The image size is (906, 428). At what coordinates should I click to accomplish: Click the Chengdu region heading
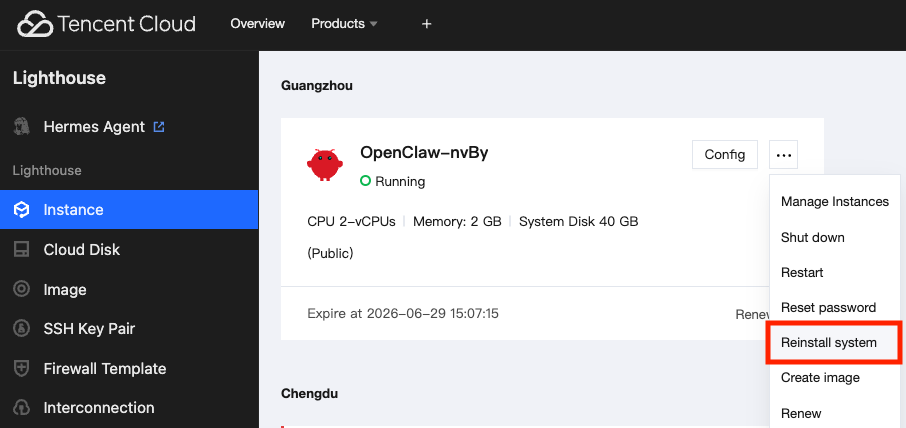309,394
